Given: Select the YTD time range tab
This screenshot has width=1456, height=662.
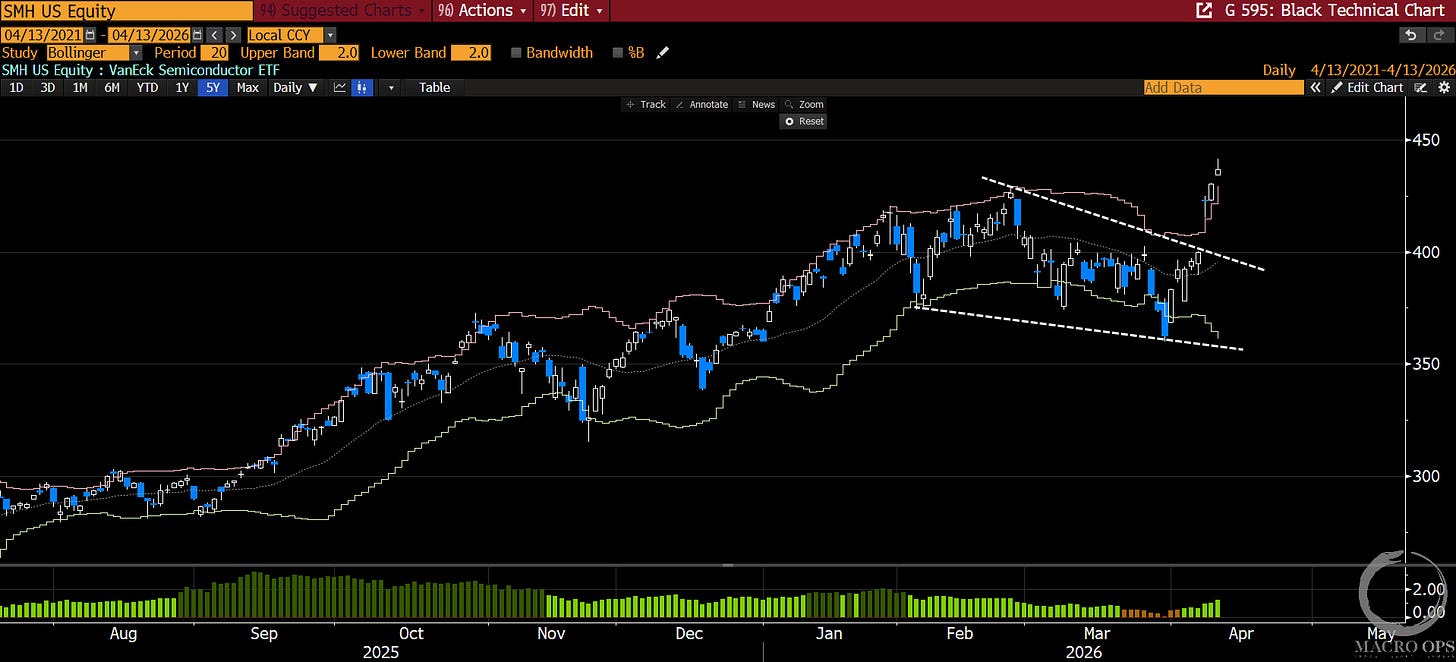Looking at the screenshot, I should (x=147, y=88).
